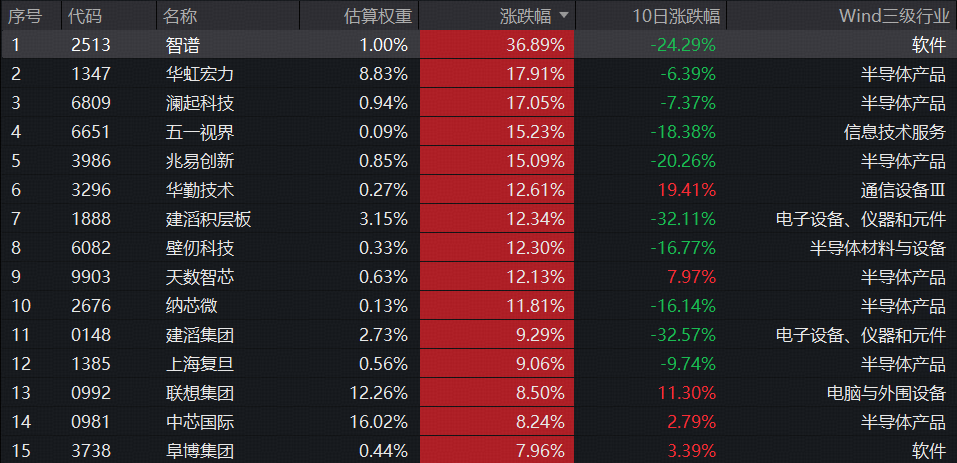
Task: Sort by 估算权重 column header
Action: click(x=359, y=15)
